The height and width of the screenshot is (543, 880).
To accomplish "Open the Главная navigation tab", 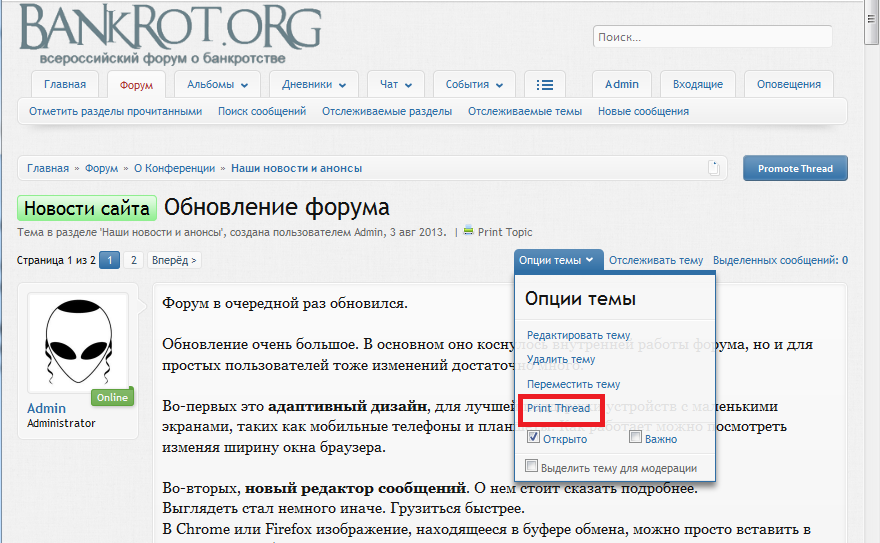I will click(x=64, y=85).
